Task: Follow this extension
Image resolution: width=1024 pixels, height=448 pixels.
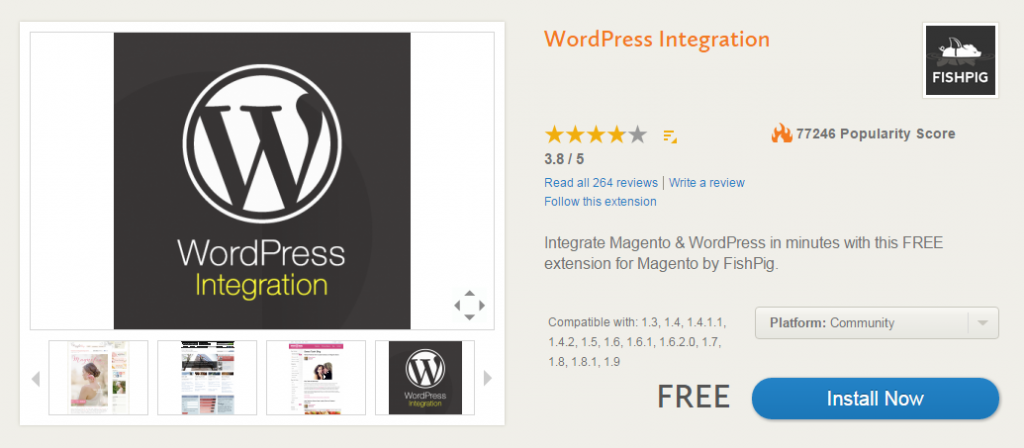Action: (600, 201)
